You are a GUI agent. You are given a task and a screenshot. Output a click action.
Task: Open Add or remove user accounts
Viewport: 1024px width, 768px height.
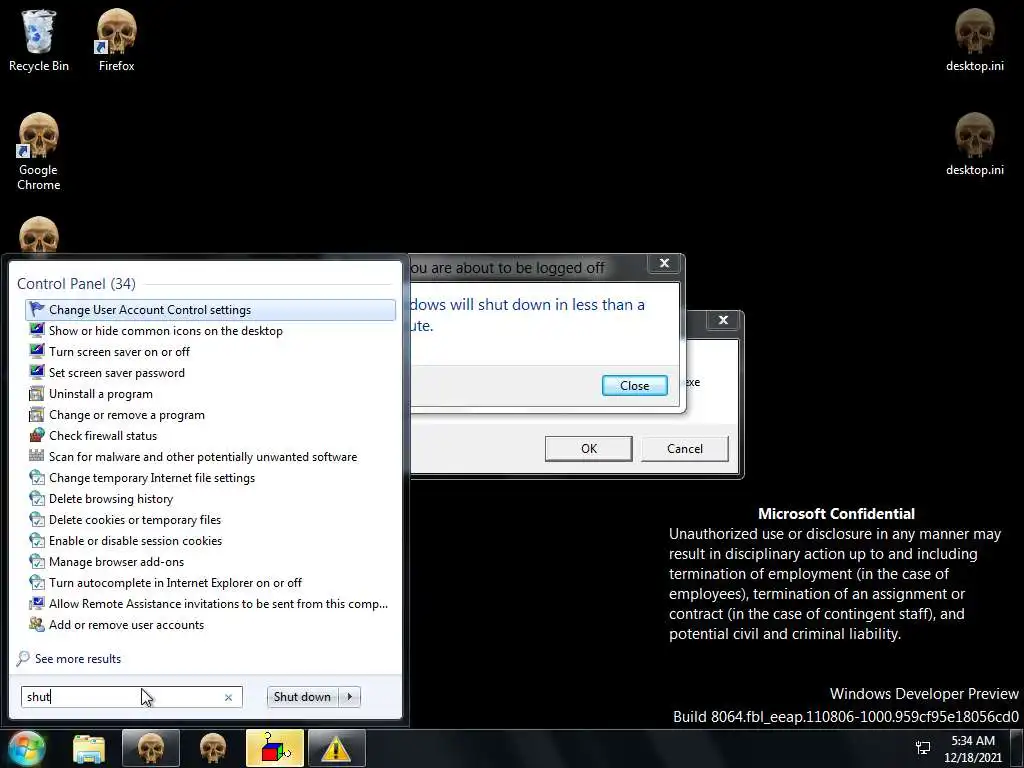pos(210,624)
